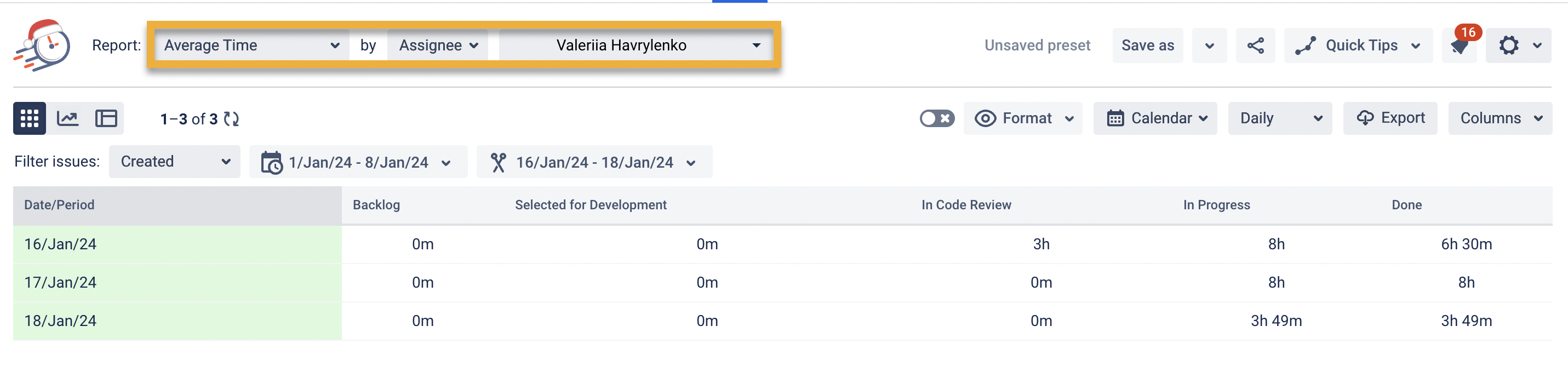Open the 16/Jan/24 - 18/Jan/24 date picker

point(594,162)
